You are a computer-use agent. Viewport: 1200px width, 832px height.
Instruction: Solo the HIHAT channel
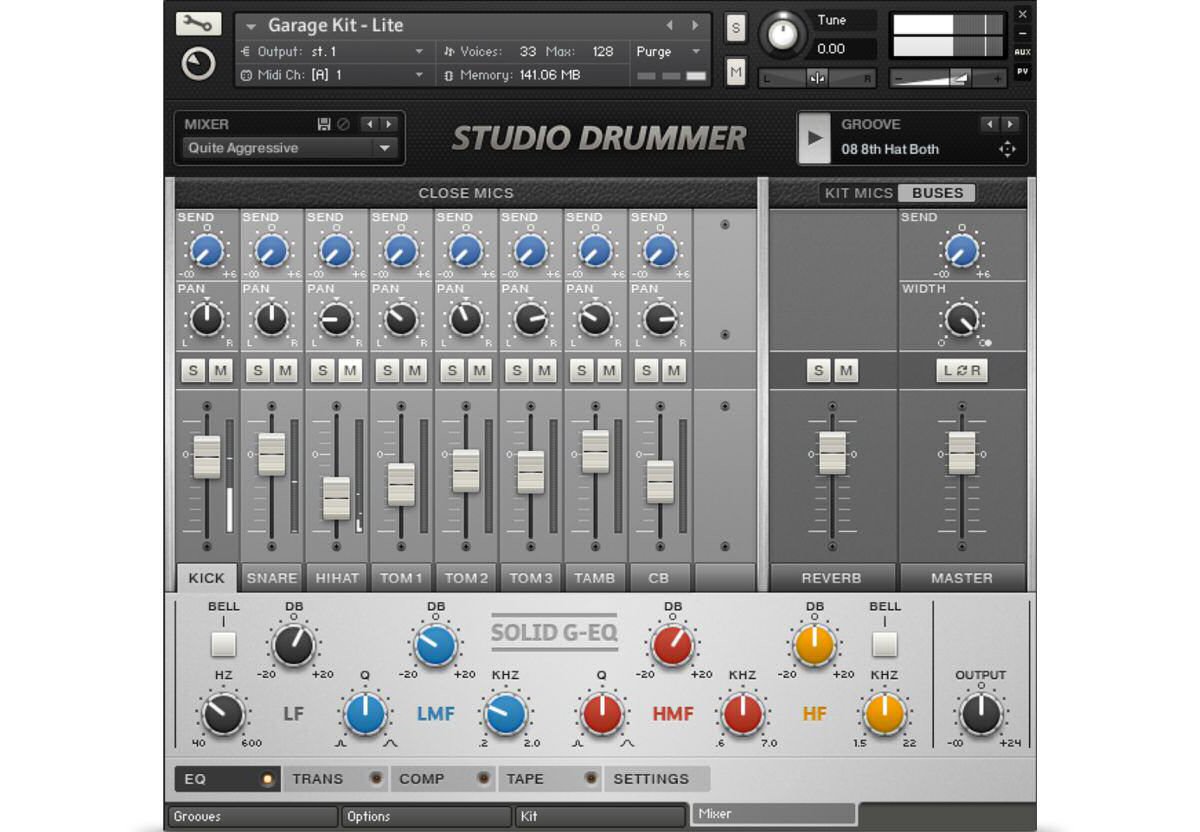click(x=322, y=371)
